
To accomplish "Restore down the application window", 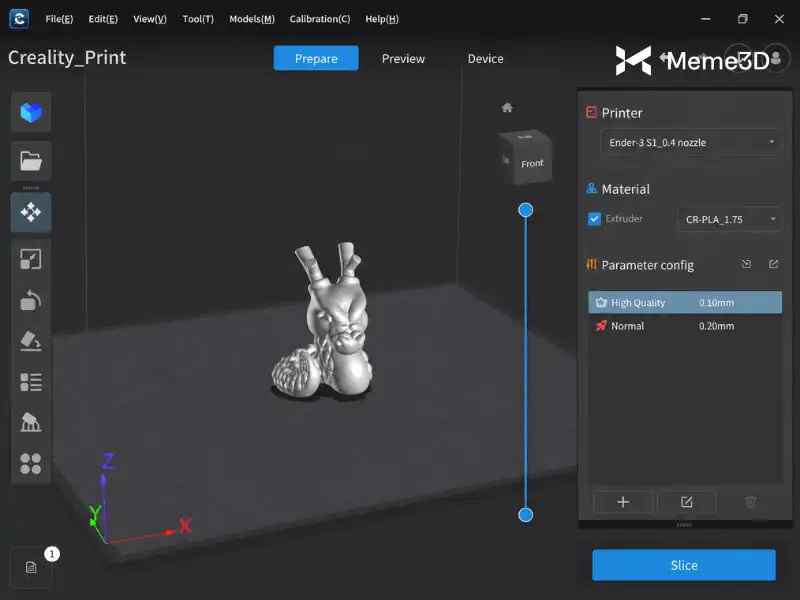I will point(742,19).
